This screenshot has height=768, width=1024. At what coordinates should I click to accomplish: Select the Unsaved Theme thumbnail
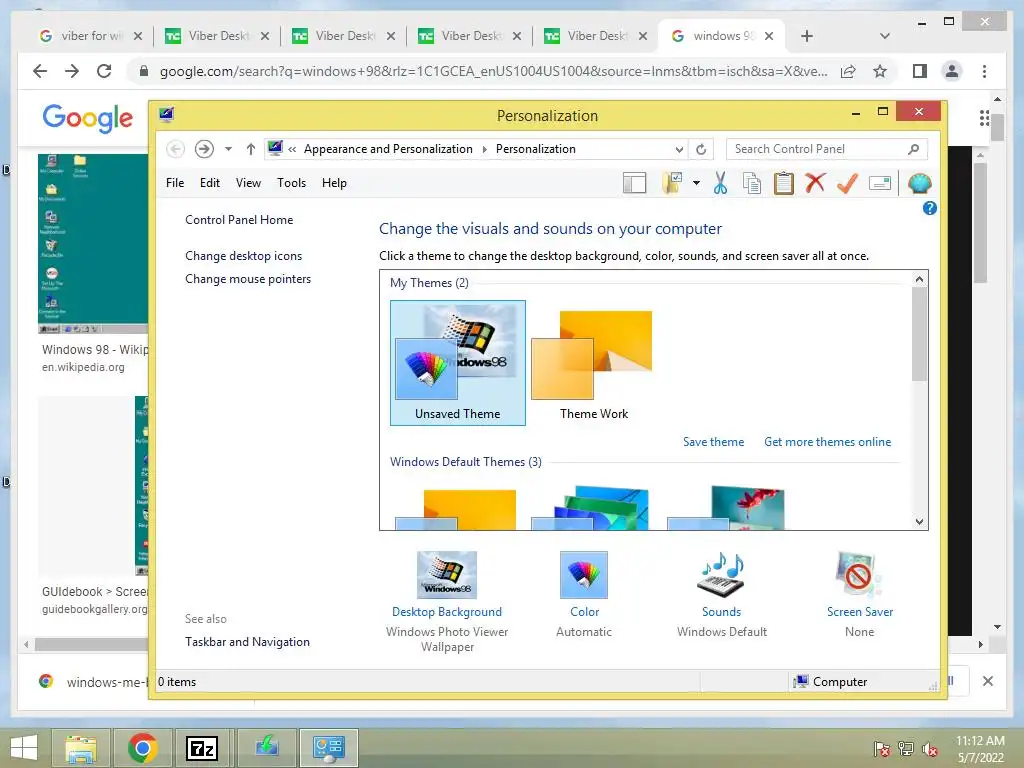pos(458,363)
